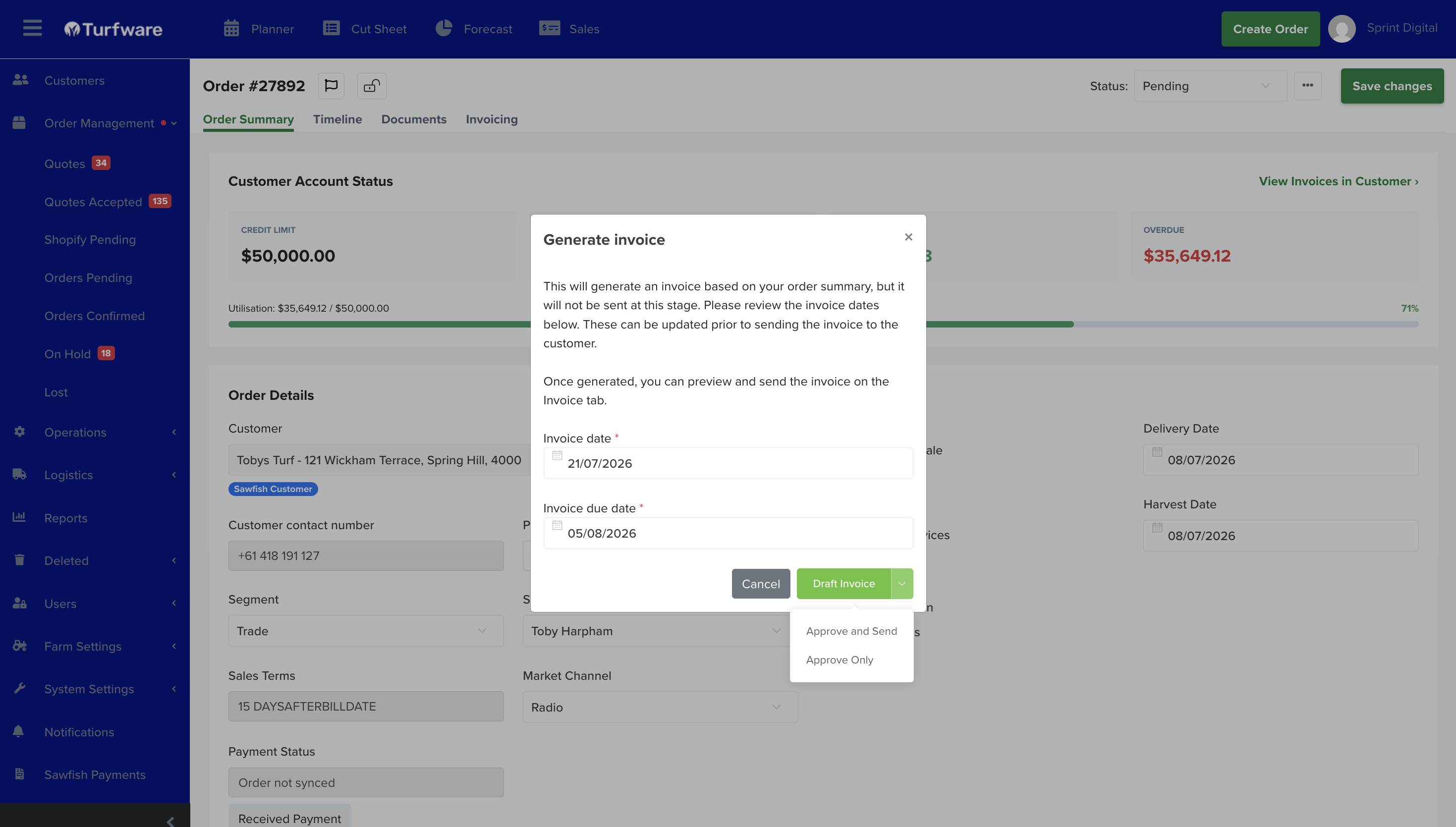Click Cancel in the invoice dialog
The image size is (1456, 827).
click(x=761, y=583)
